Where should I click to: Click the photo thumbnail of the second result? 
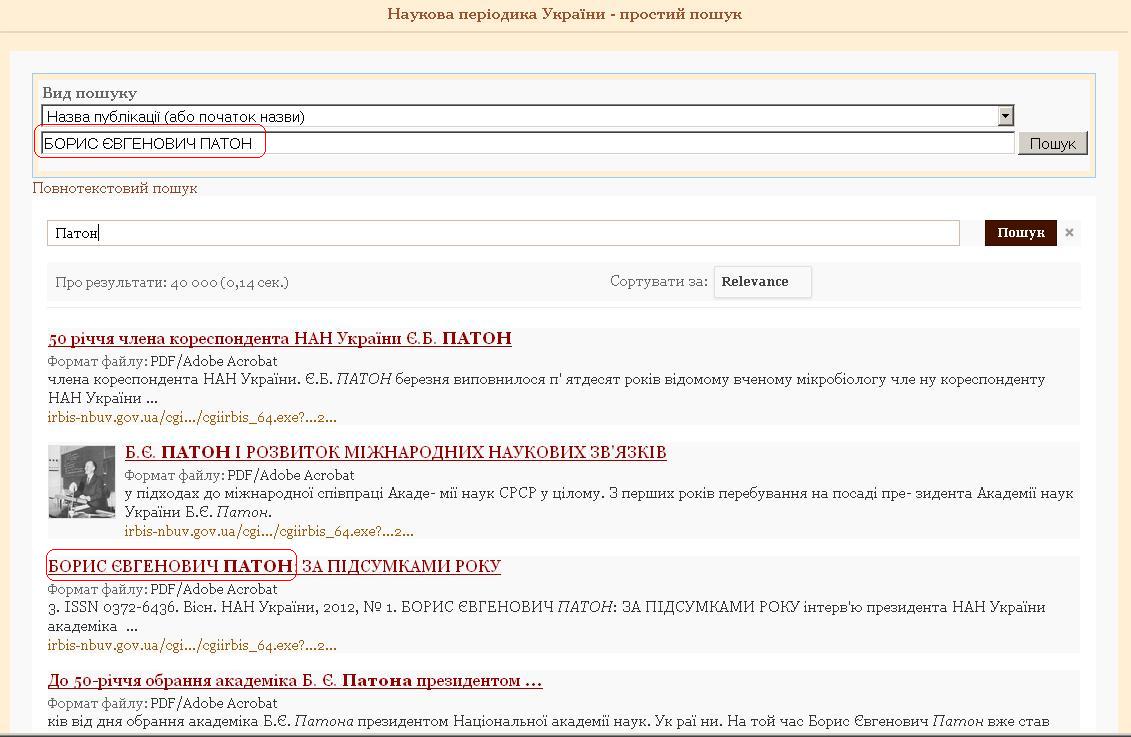point(82,482)
